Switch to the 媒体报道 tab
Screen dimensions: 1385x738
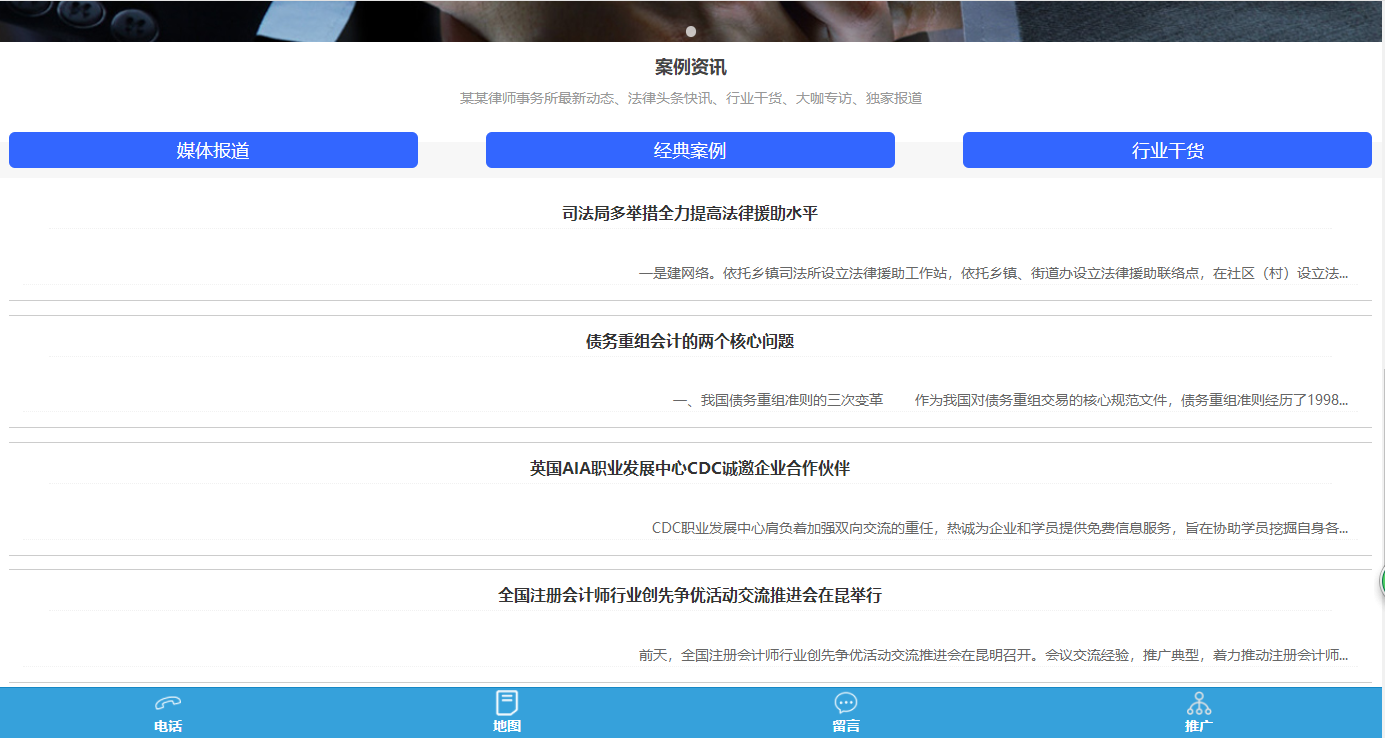point(213,151)
